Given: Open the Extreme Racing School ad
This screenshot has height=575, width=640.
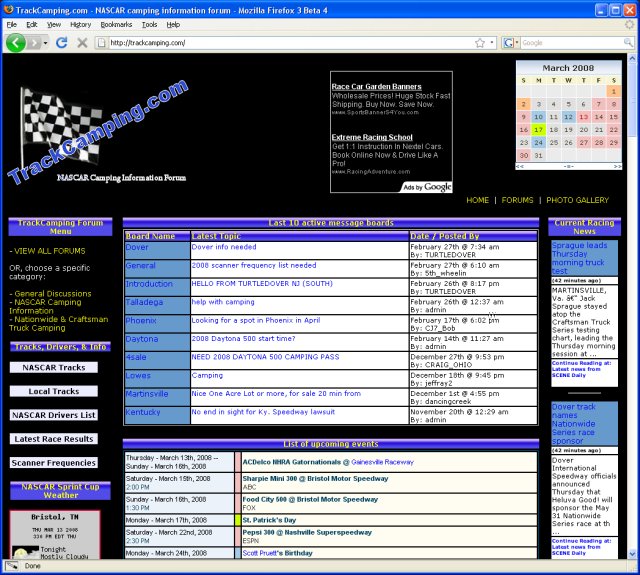Looking at the screenshot, I should (x=372, y=137).
